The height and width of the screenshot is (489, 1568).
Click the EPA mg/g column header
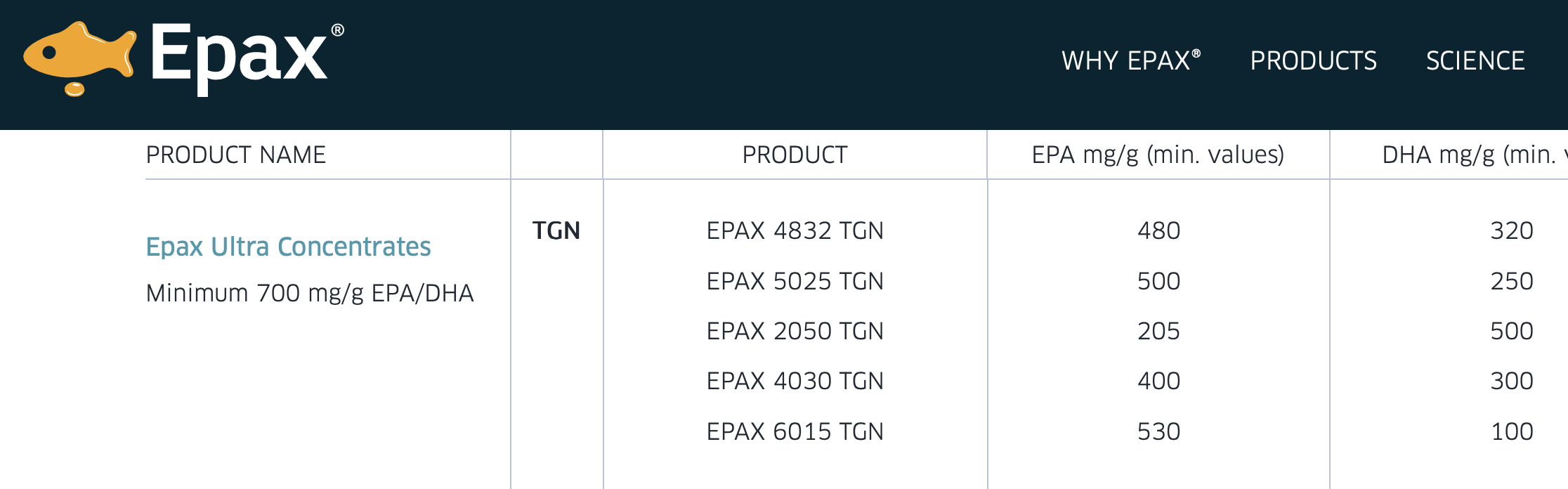(x=1158, y=155)
